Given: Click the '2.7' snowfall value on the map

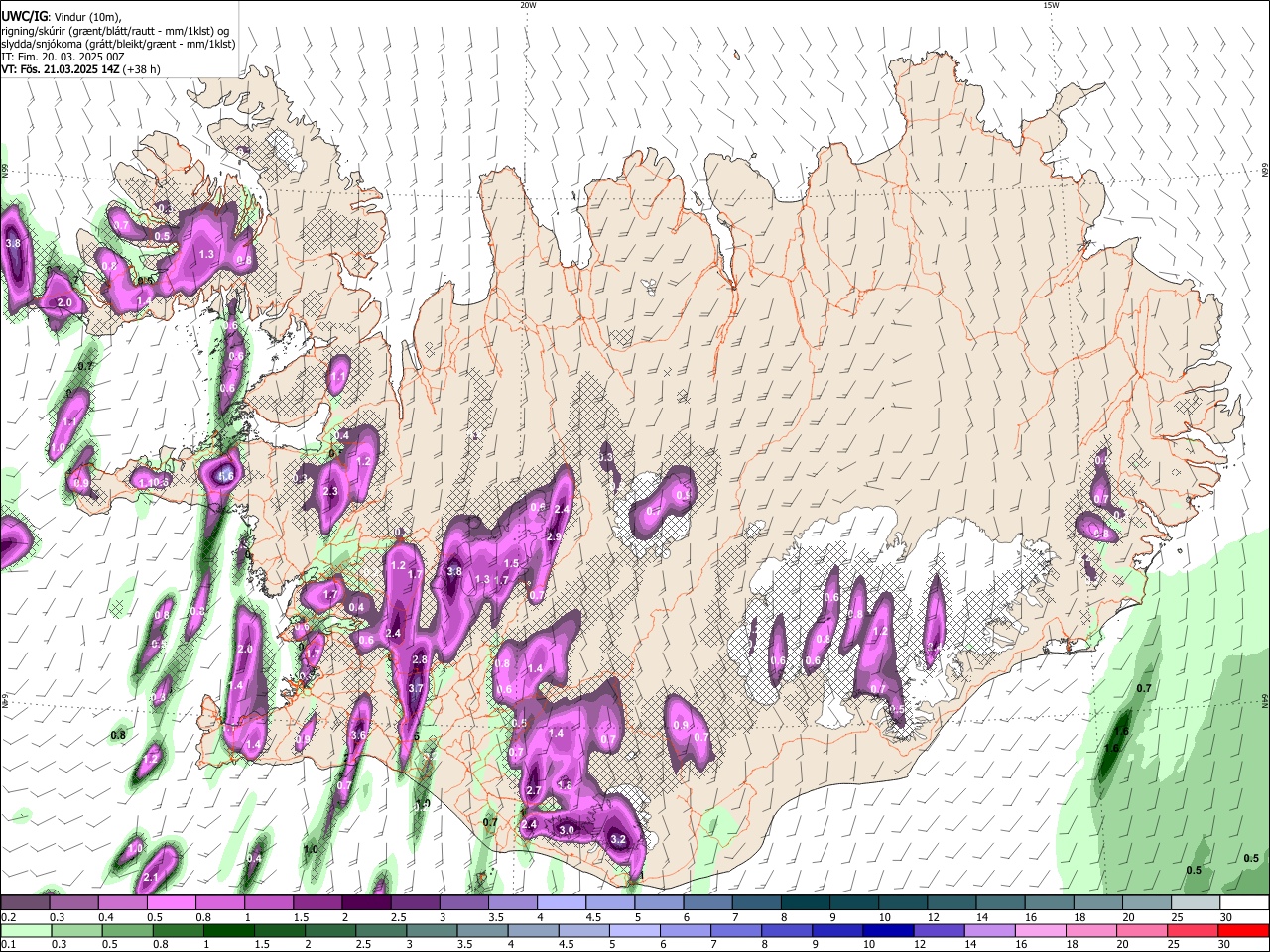Looking at the screenshot, I should click(533, 791).
